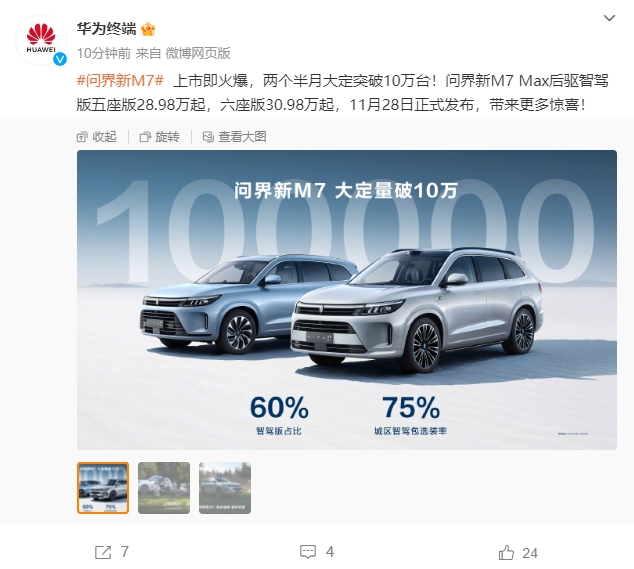Viewport: 634px width, 569px height.
Task: Open the #问界新M7# hashtag topic
Action: click(x=120, y=81)
